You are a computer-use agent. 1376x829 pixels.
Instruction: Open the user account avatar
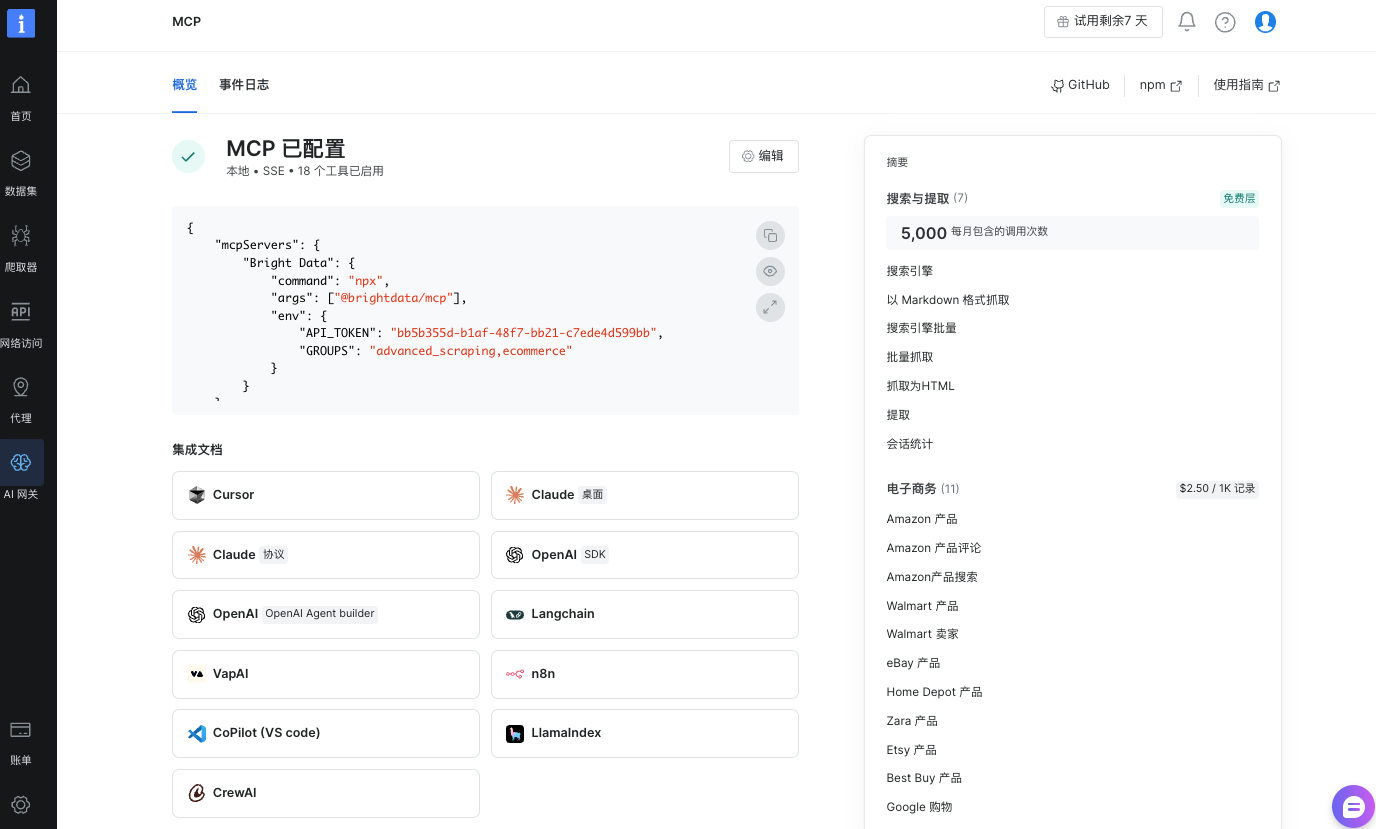tap(1265, 21)
